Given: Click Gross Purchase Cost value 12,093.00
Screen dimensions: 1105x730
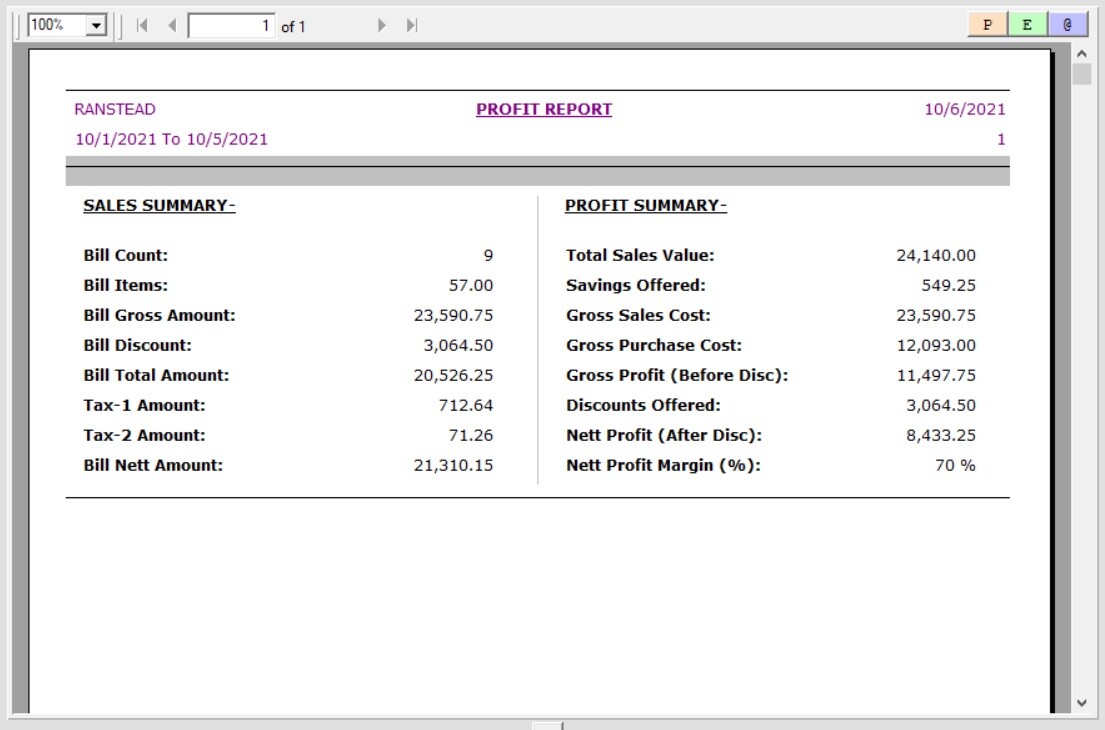Looking at the screenshot, I should click(936, 345).
